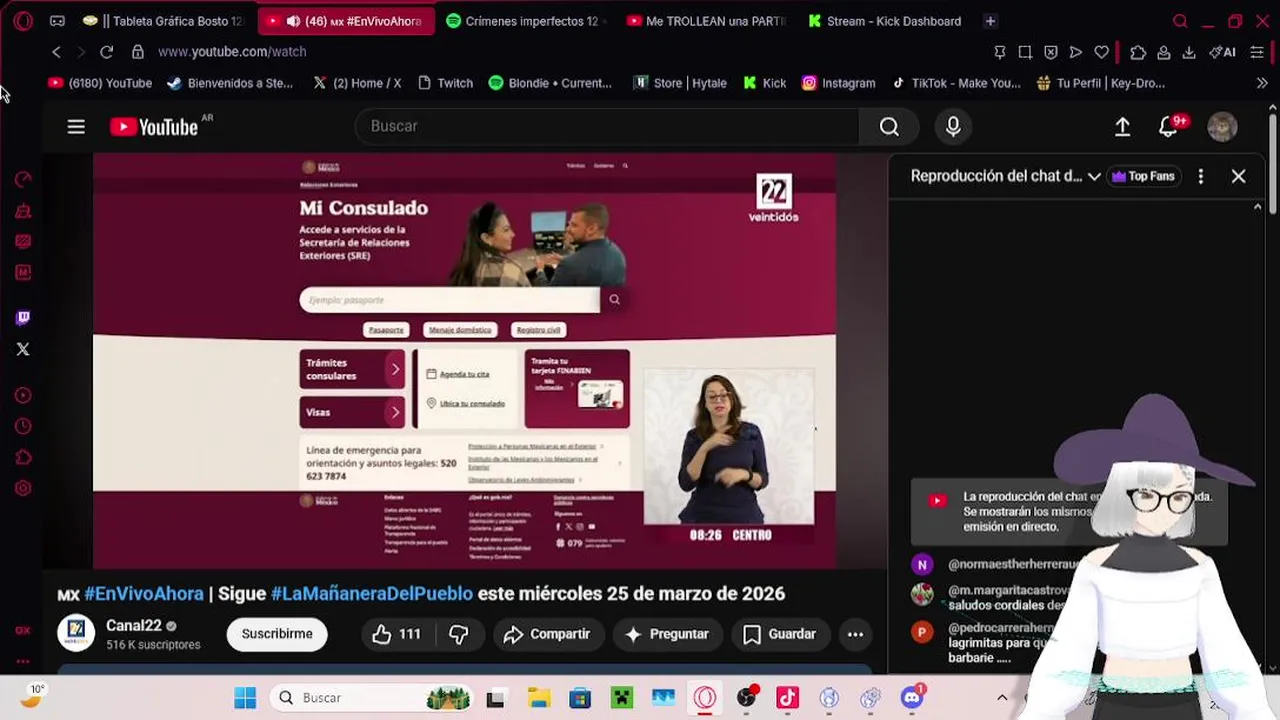Open browser downloads icon

point(1189,52)
